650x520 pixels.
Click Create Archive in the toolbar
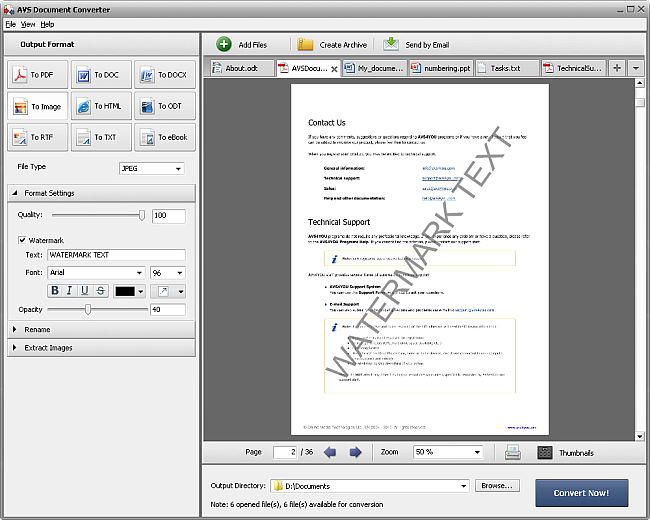coord(332,44)
